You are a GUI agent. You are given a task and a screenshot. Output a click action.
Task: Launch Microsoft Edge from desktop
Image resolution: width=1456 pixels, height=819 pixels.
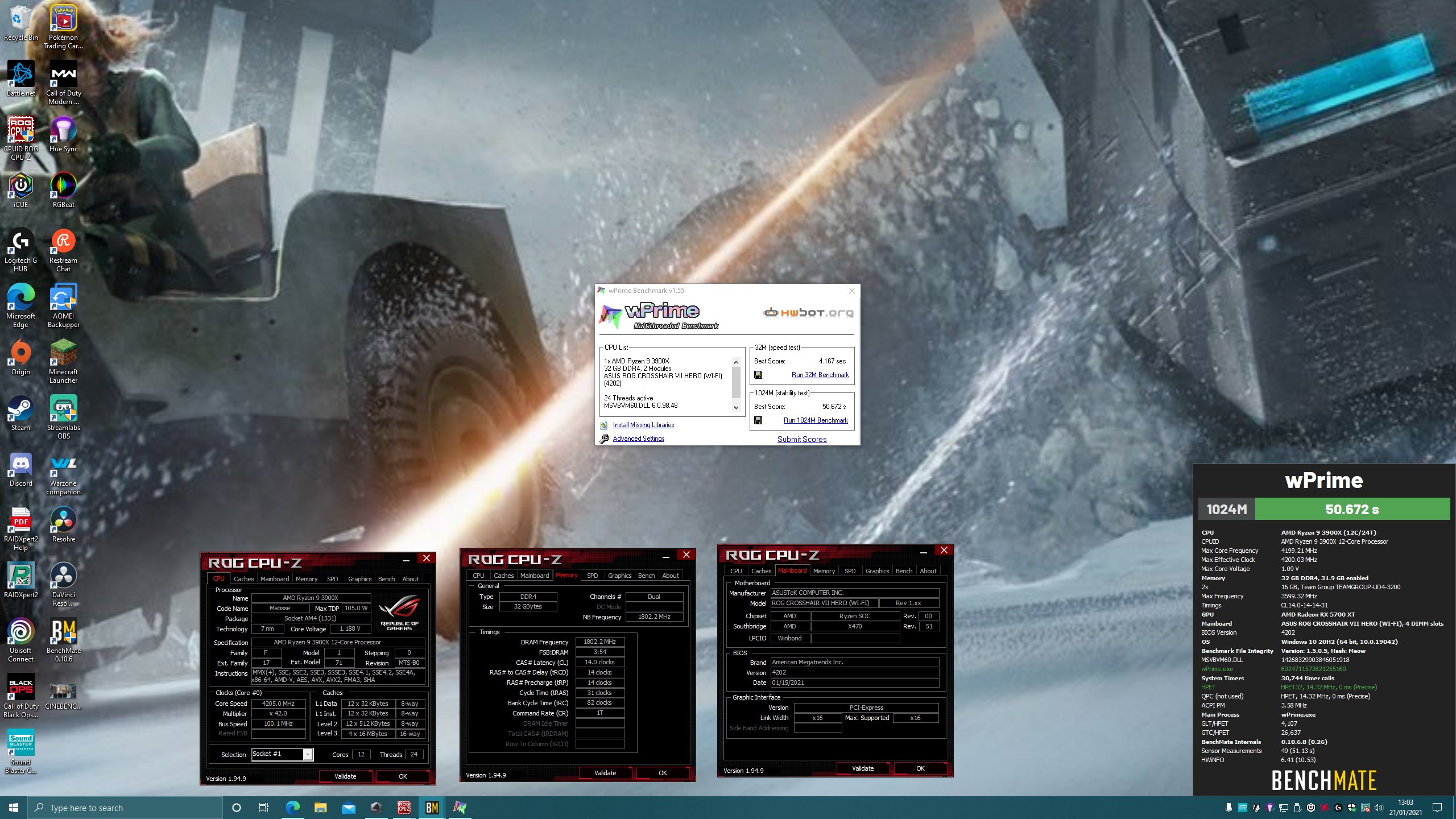tap(20, 305)
